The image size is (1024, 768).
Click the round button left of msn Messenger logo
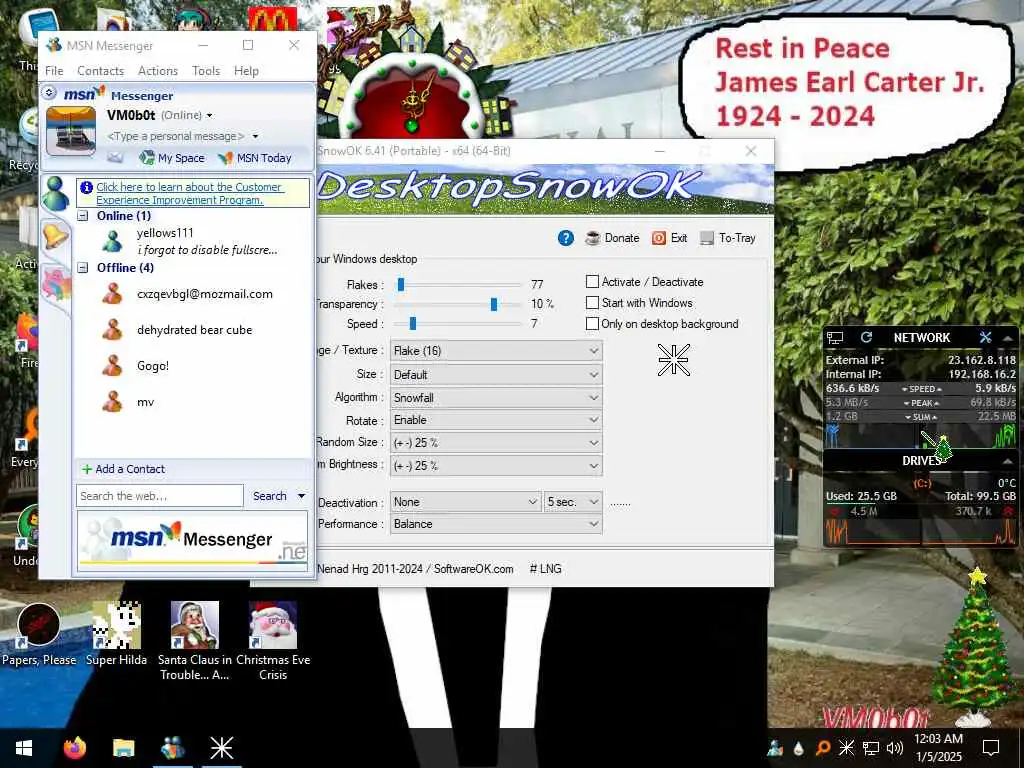coord(50,93)
